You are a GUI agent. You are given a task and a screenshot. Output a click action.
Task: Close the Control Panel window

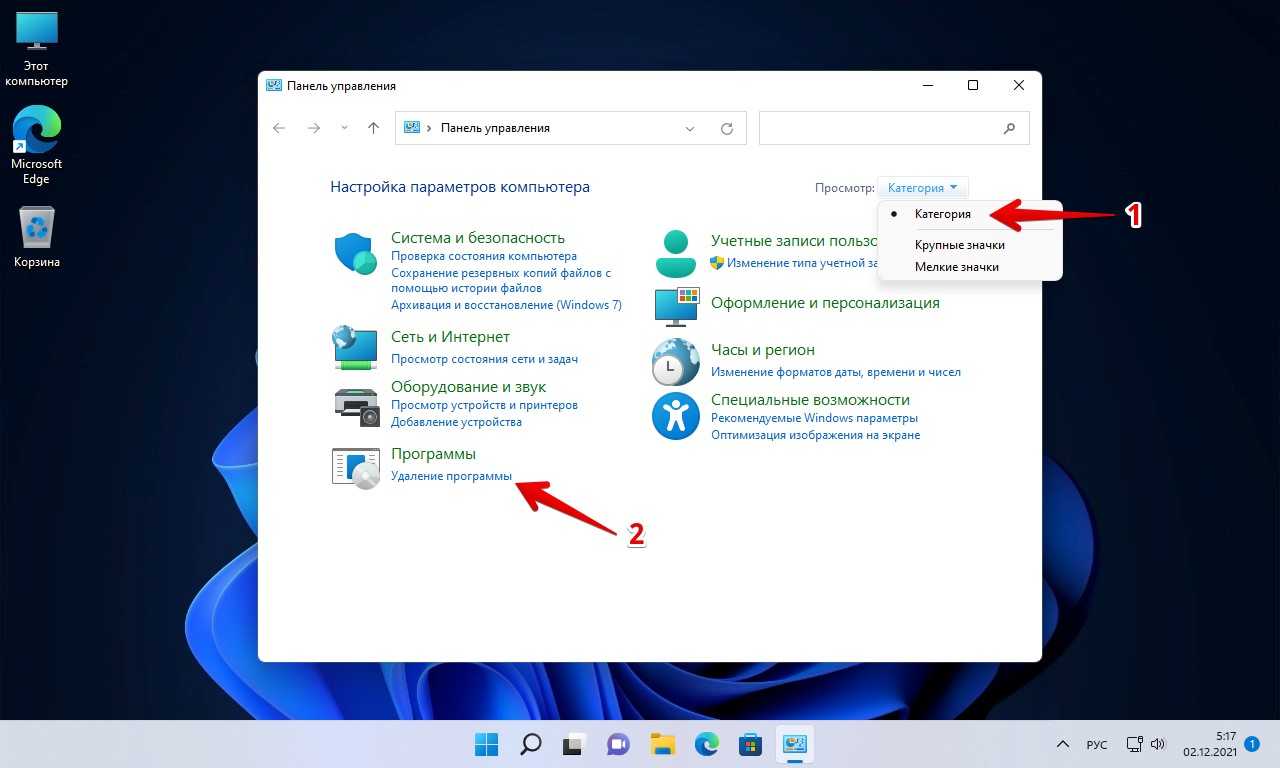pyautogui.click(x=1019, y=86)
